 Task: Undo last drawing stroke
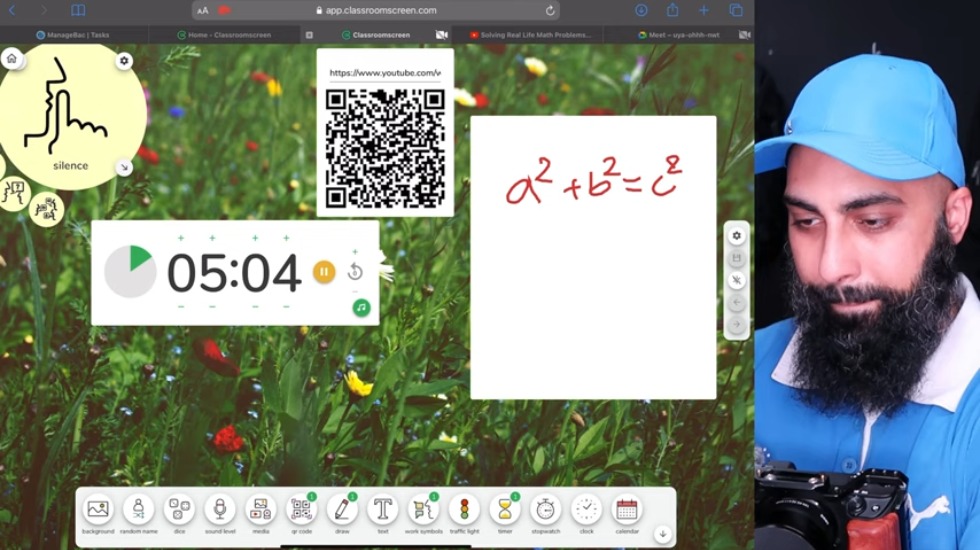point(736,302)
